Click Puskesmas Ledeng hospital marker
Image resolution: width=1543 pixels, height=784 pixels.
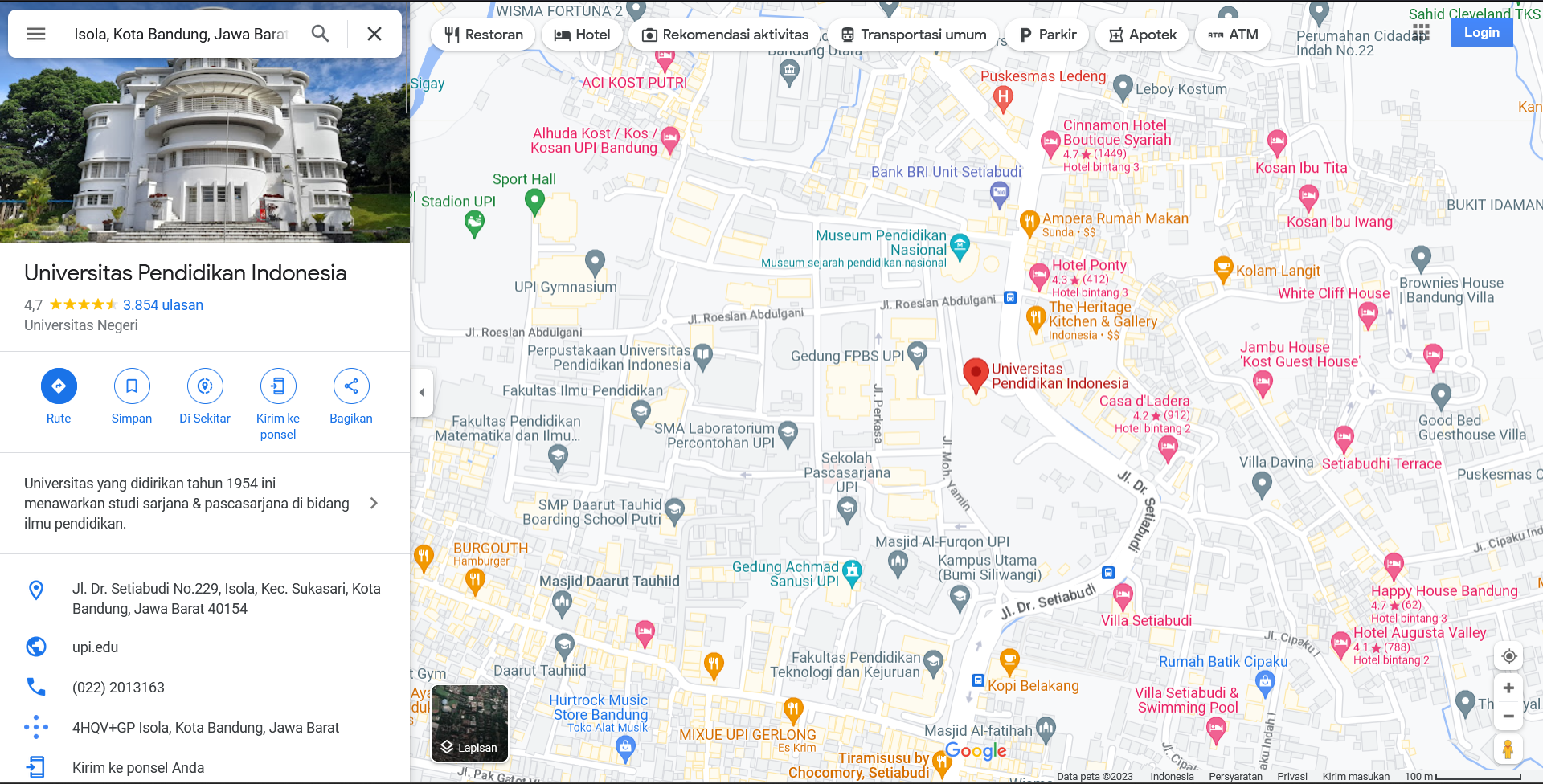click(x=1002, y=99)
